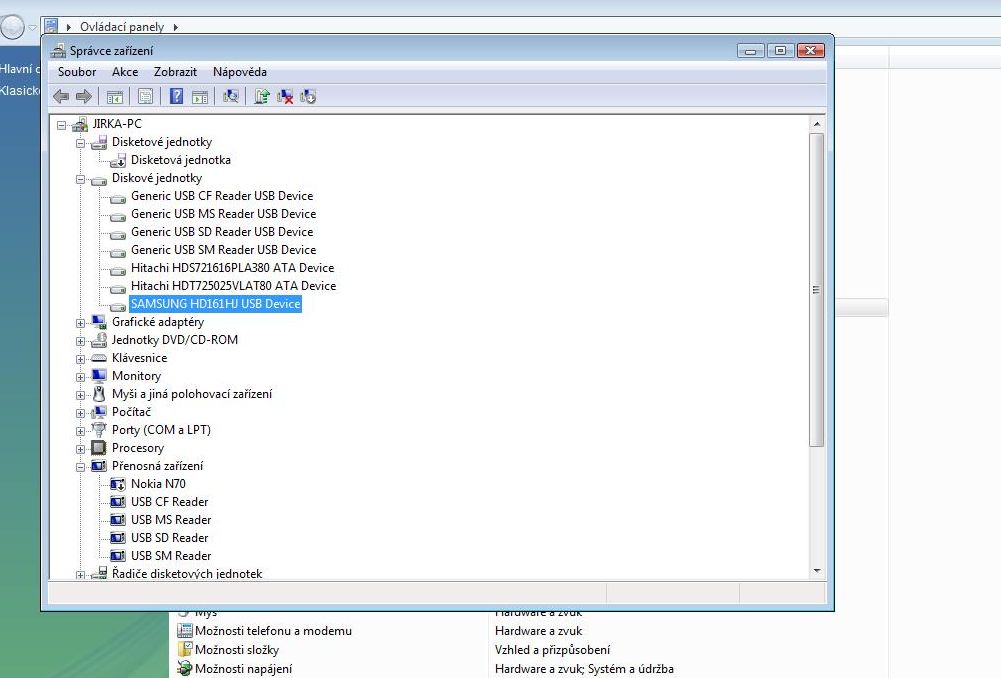Click the JIRKA-PC computer icon in tree
This screenshot has height=678, width=1001.
tap(80, 124)
